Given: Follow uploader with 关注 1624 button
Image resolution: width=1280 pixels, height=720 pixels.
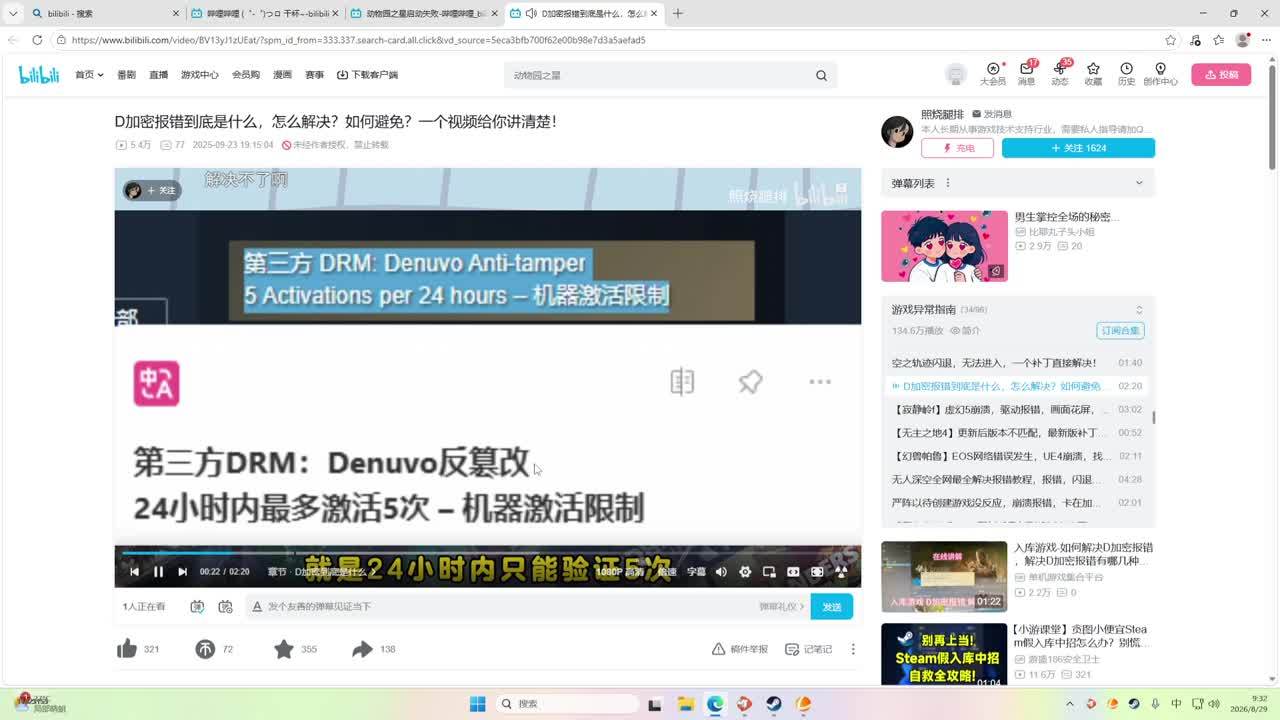Looking at the screenshot, I should coord(1078,148).
